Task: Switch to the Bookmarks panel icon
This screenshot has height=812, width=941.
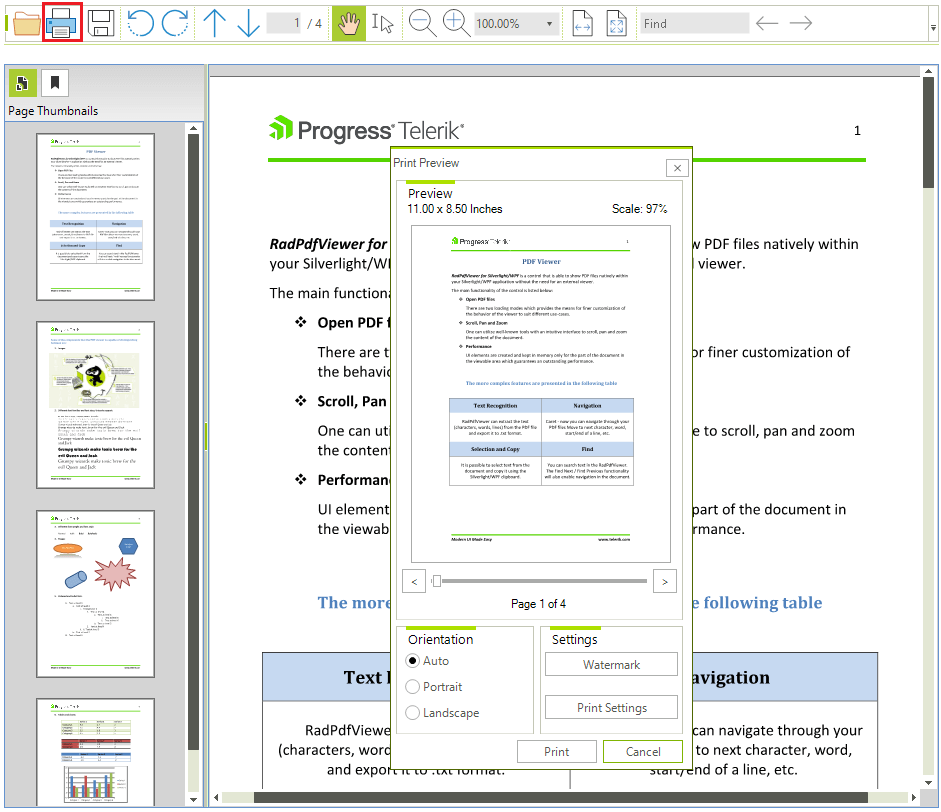Action: point(54,84)
